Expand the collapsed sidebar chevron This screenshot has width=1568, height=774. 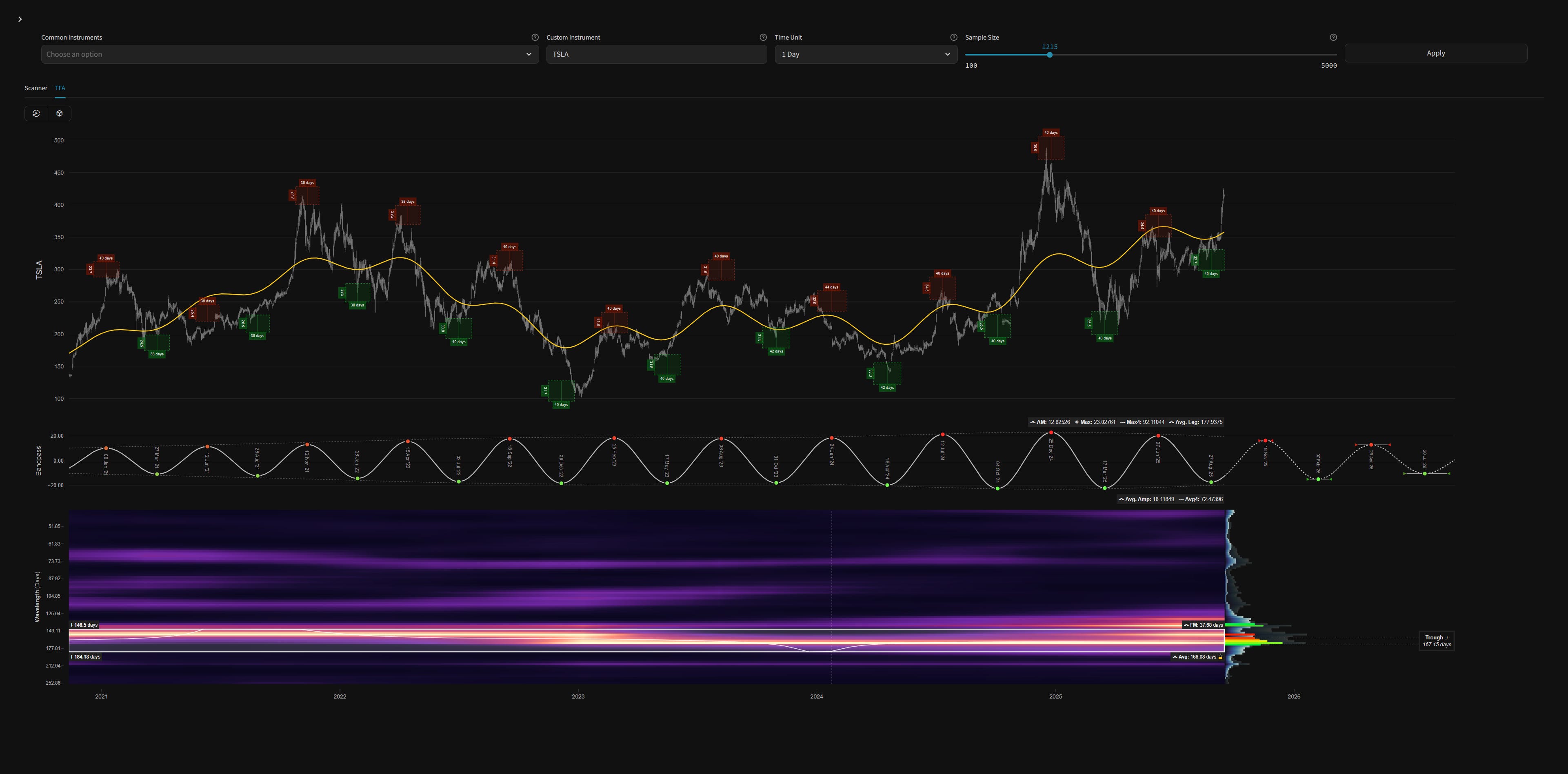point(20,20)
